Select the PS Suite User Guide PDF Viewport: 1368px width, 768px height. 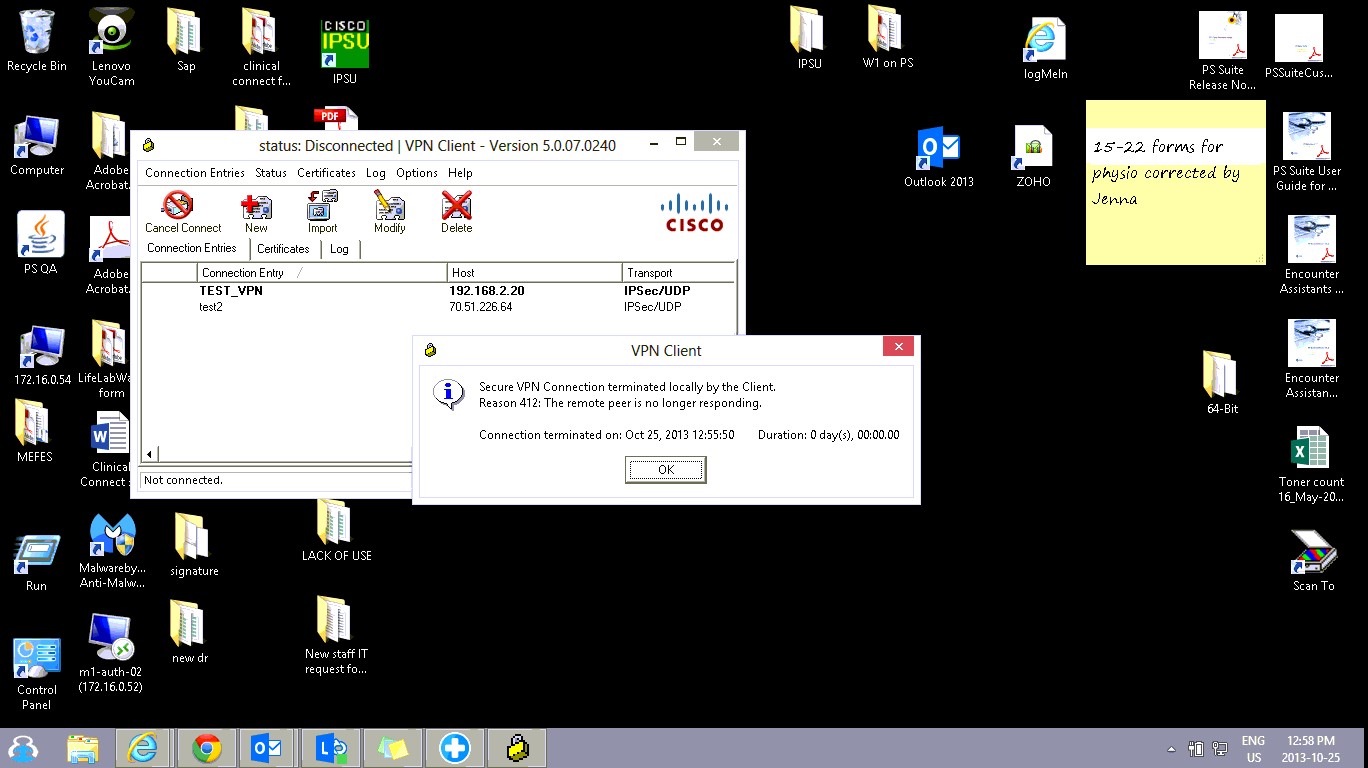[1307, 152]
